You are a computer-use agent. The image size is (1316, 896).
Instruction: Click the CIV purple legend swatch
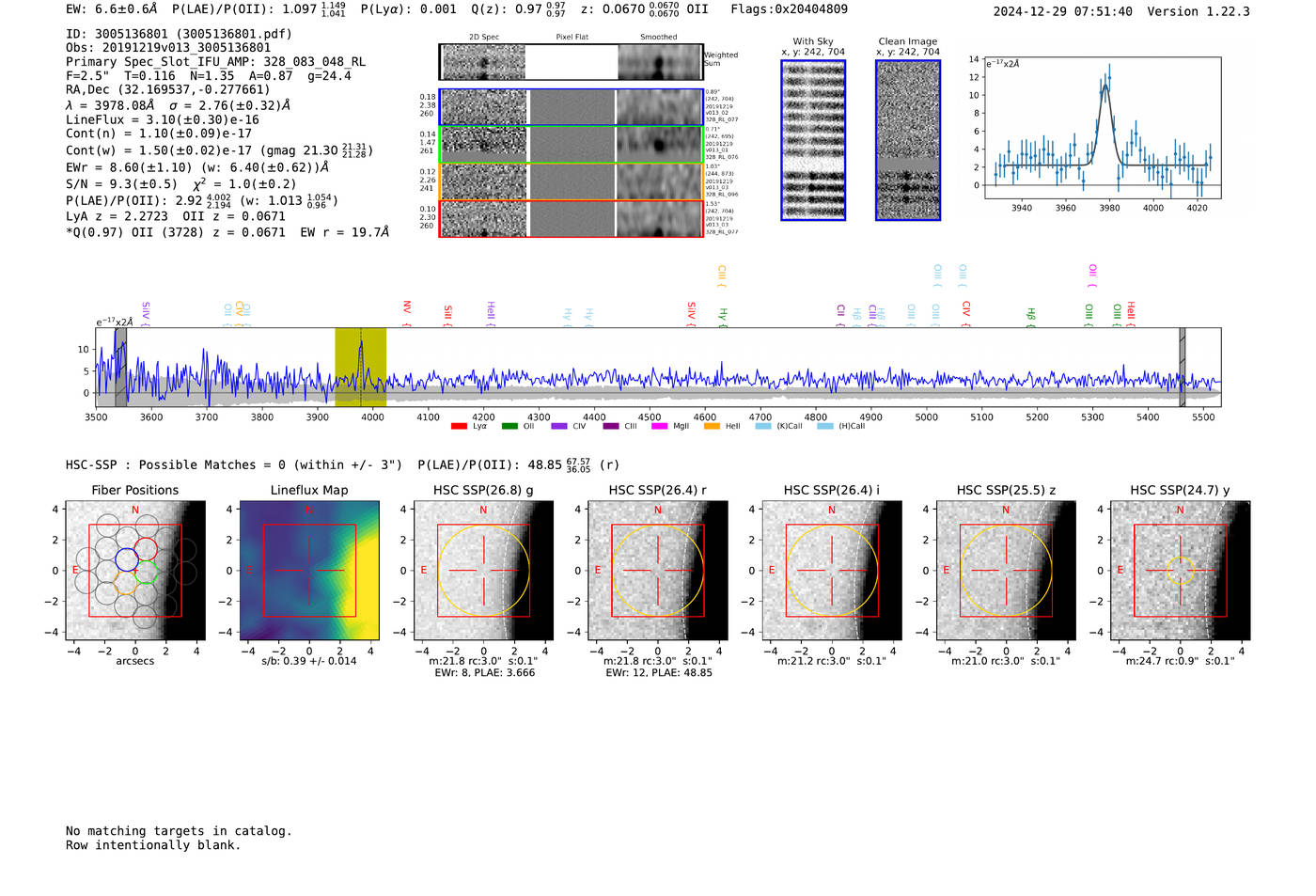[x=559, y=426]
